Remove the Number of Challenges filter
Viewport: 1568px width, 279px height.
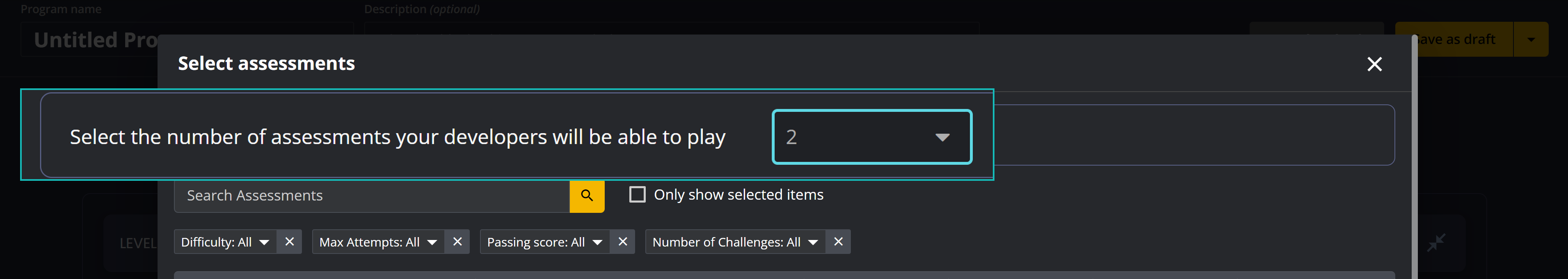click(838, 242)
